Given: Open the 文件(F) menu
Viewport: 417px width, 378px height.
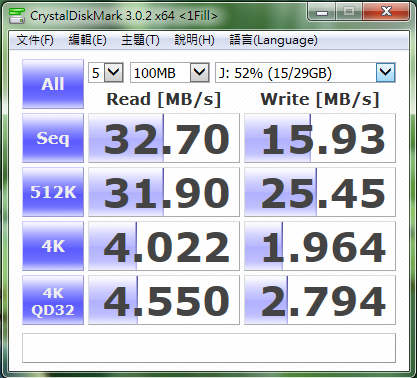Looking at the screenshot, I should click(35, 40).
